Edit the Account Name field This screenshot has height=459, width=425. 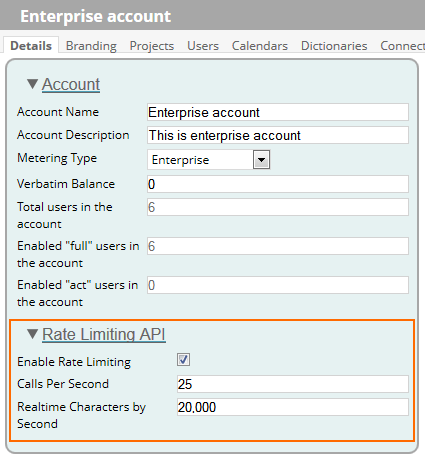click(278, 112)
